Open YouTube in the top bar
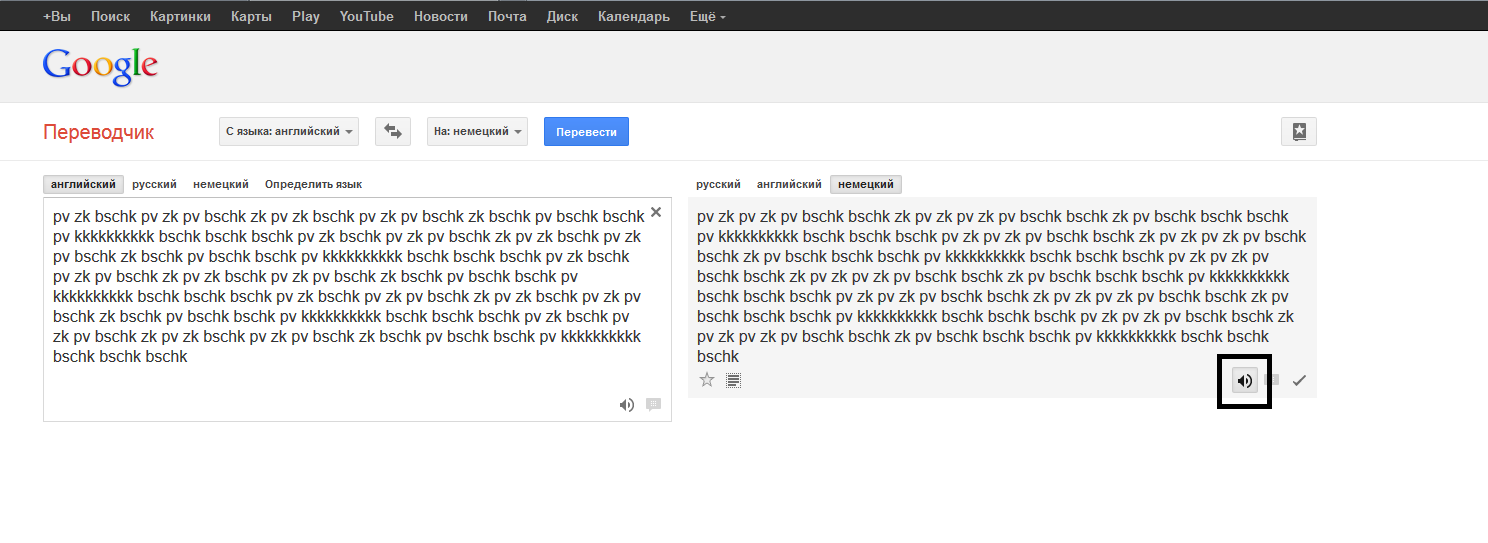This screenshot has width=1488, height=543. tap(366, 16)
